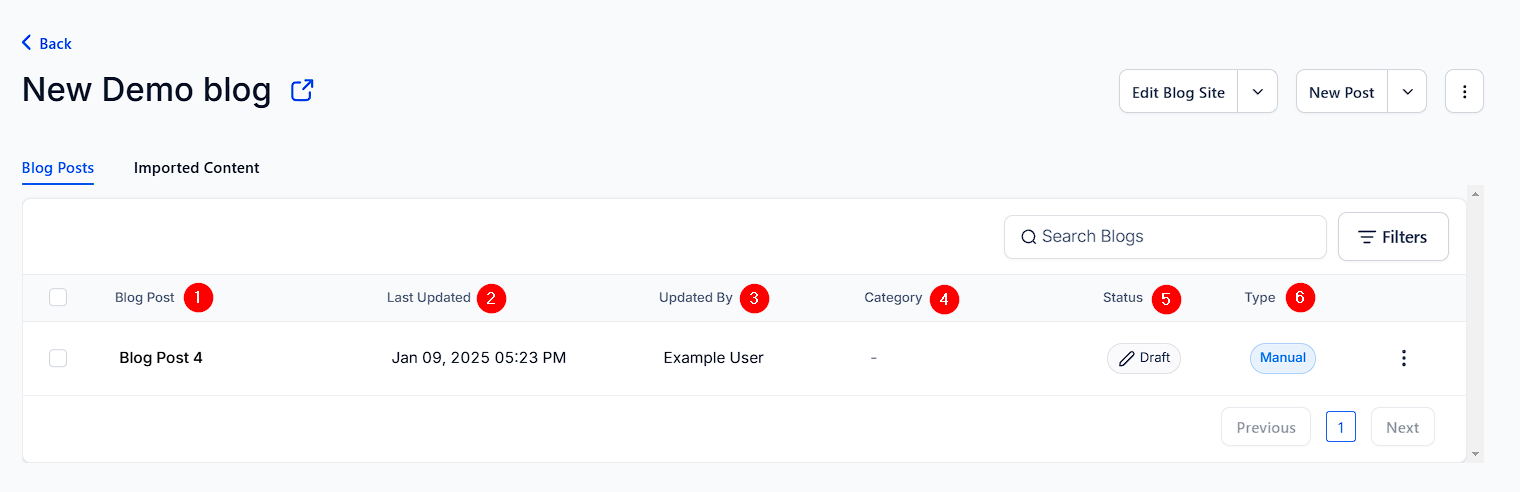Toggle the select-all header checkbox
This screenshot has height=492, width=1520.
[58, 297]
